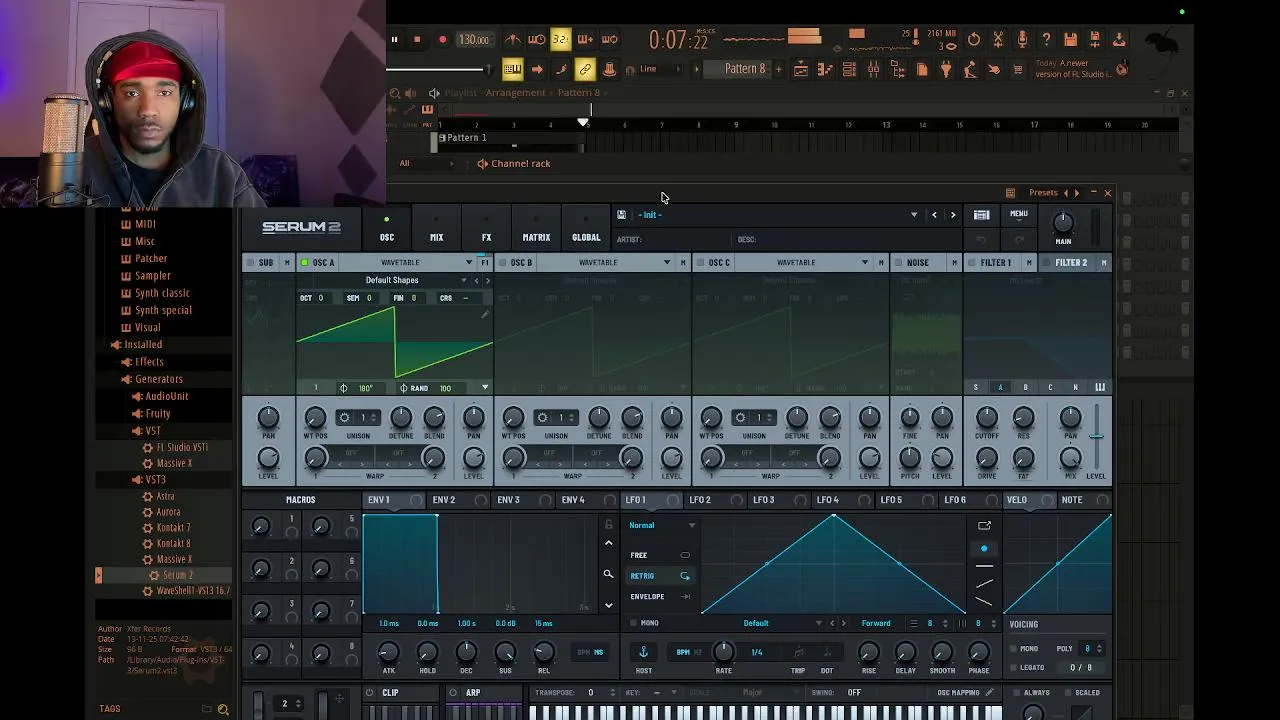Click Serum undo arrow below preset browser
Viewport: 1280px width, 720px height.
click(981, 239)
